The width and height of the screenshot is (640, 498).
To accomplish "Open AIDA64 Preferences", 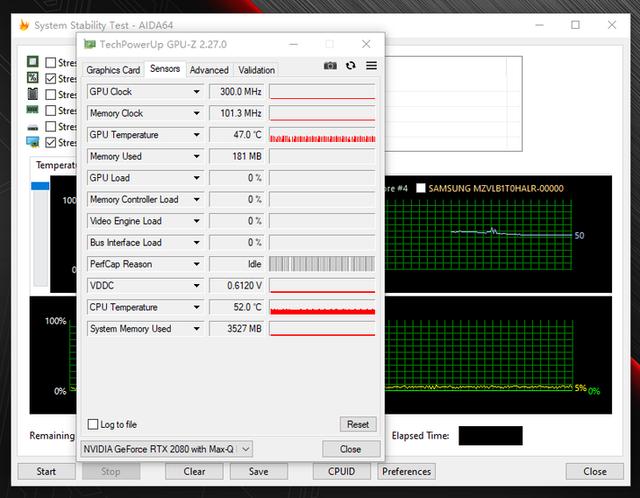I will tap(407, 471).
